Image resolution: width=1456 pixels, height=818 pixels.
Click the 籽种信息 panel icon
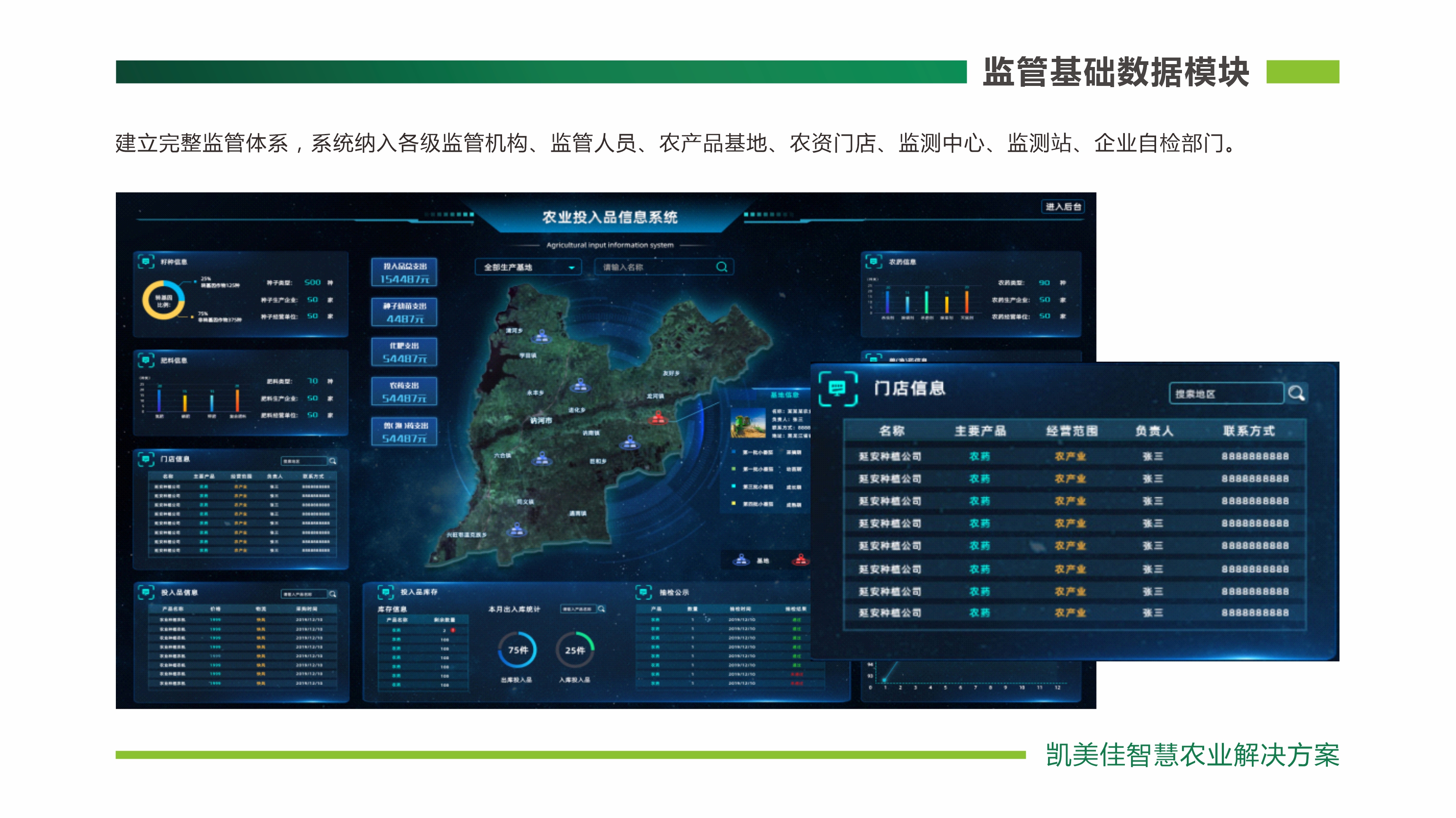point(146,261)
